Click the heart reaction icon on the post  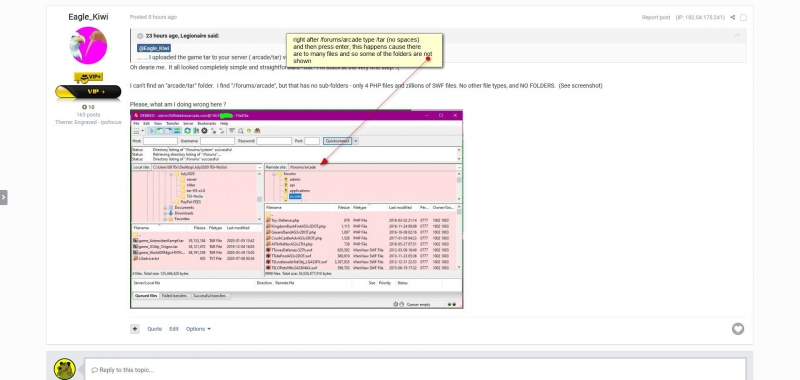click(738, 329)
